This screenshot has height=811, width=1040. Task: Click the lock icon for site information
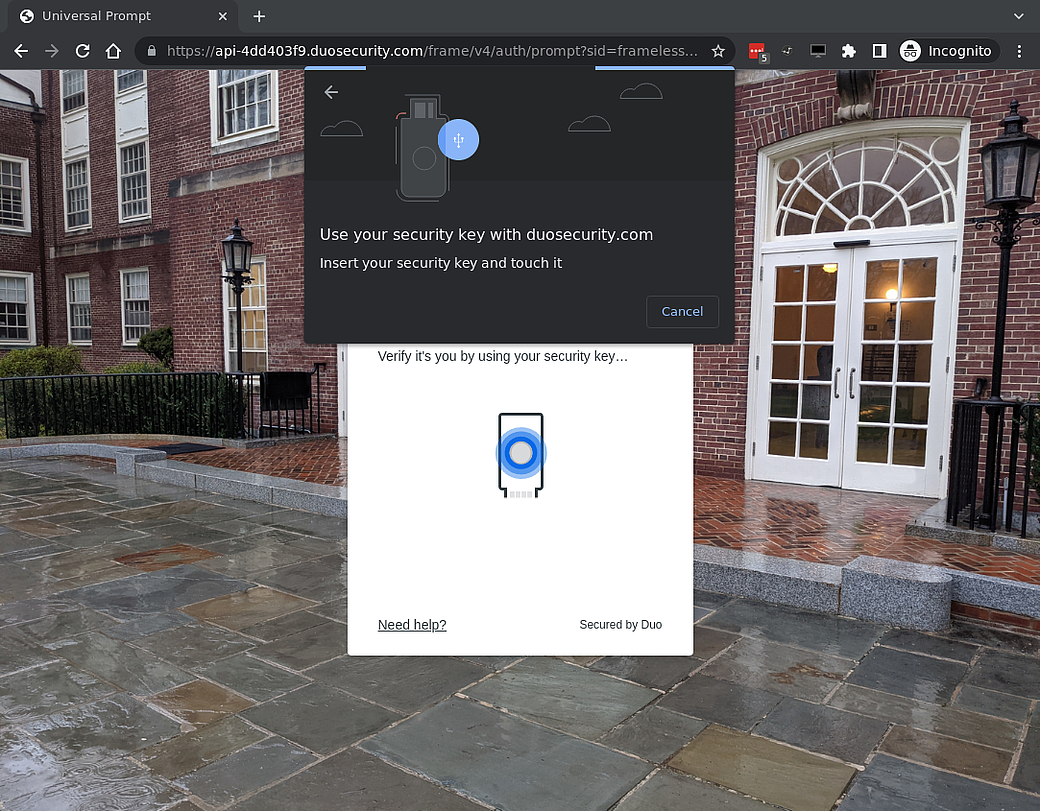click(x=152, y=51)
